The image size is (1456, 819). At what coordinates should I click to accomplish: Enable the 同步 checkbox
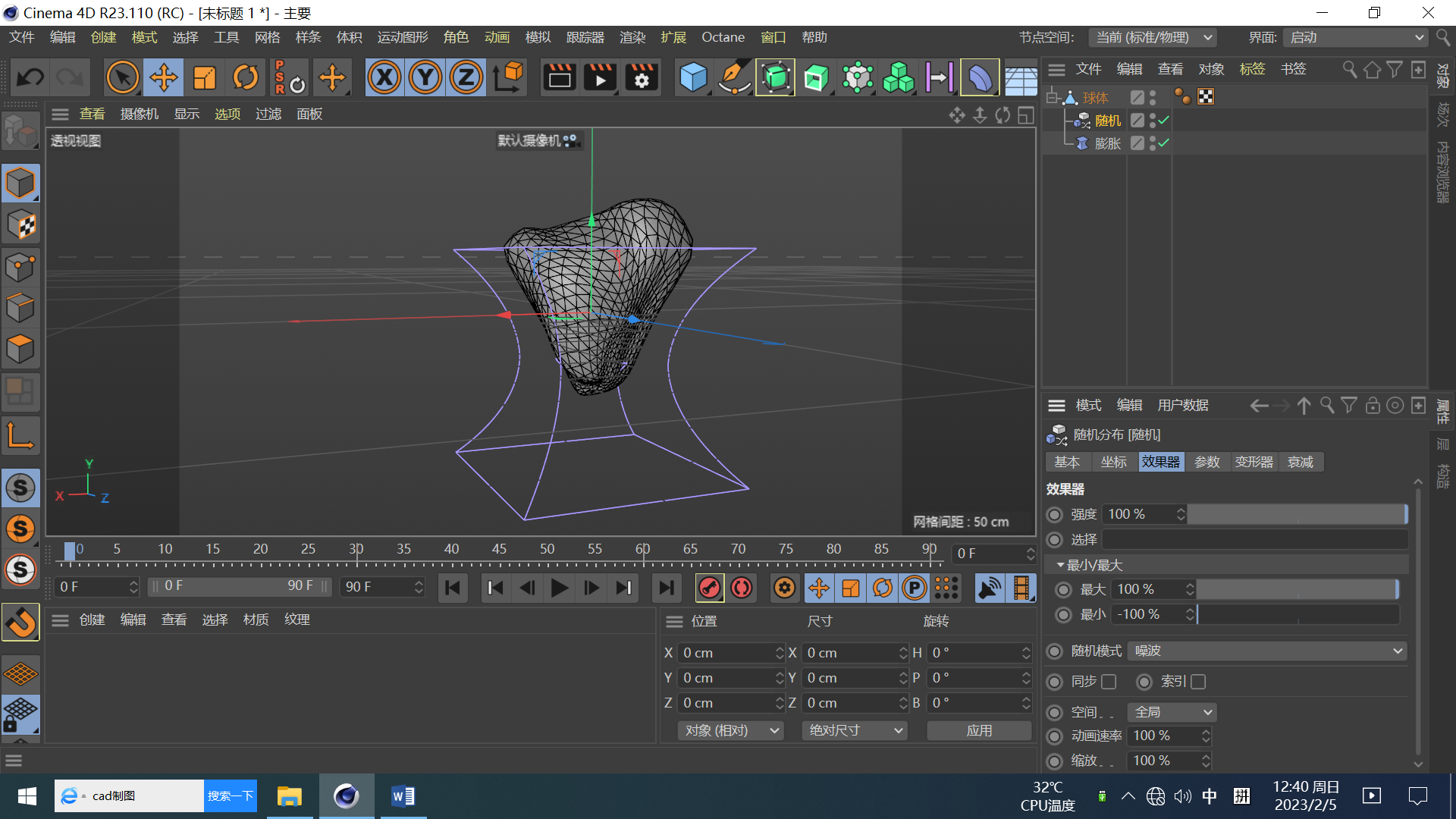click(x=1109, y=682)
